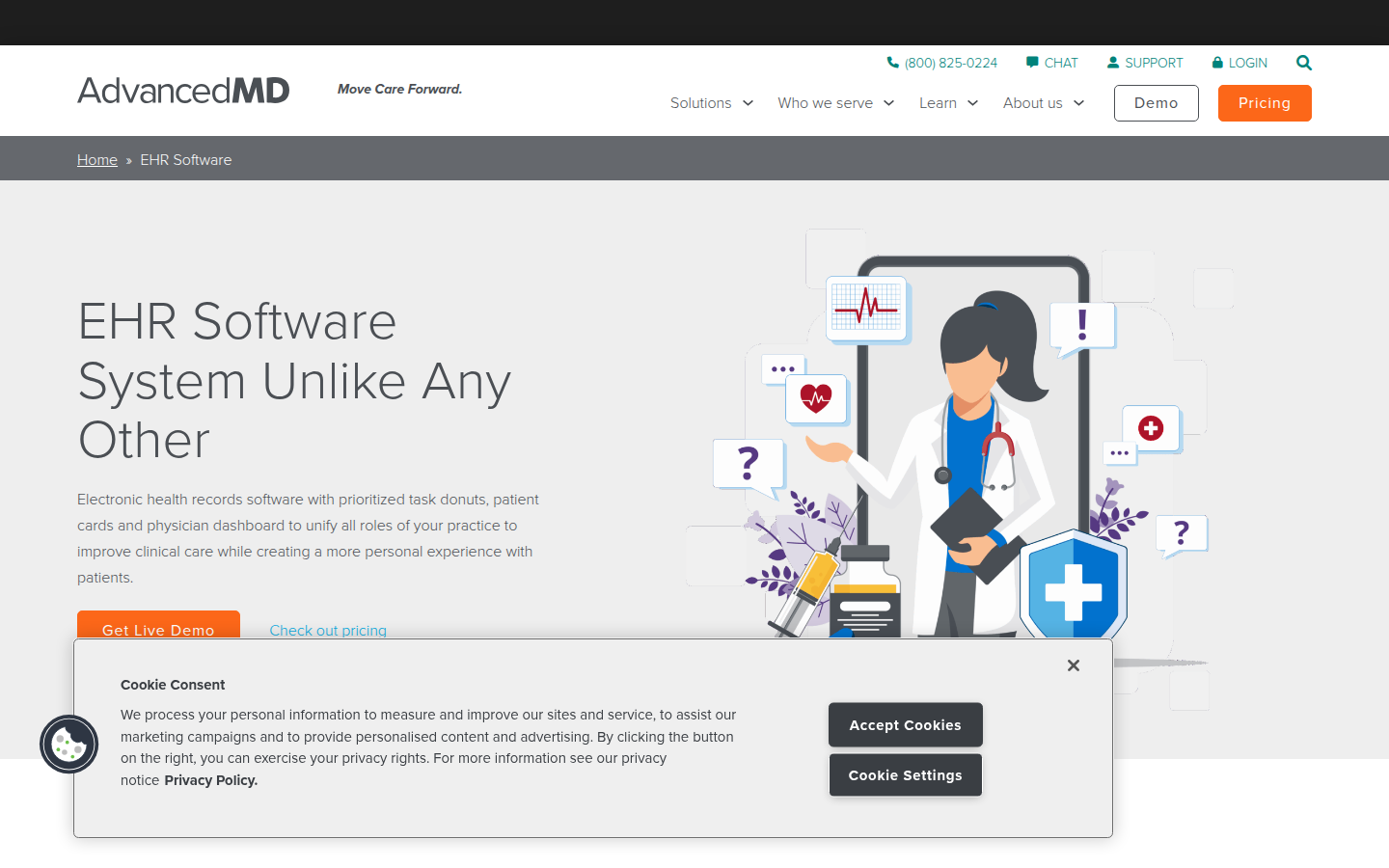Expand the Who we serve chevron
This screenshot has width=1389, height=868.
[888, 103]
